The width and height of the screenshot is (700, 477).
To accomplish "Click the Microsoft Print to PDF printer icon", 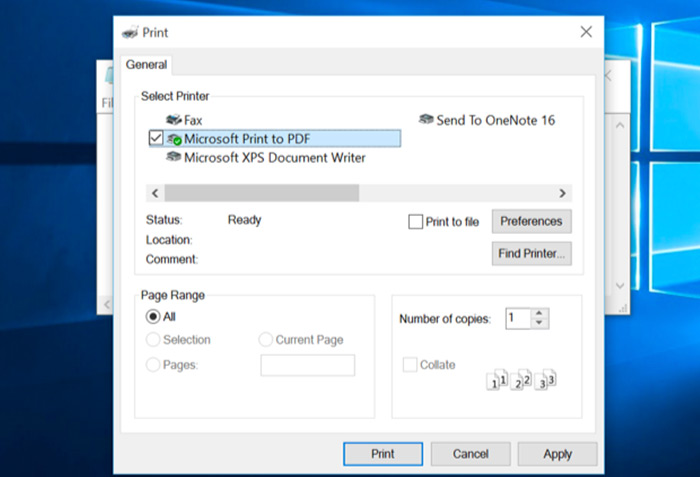I will pyautogui.click(x=174, y=139).
